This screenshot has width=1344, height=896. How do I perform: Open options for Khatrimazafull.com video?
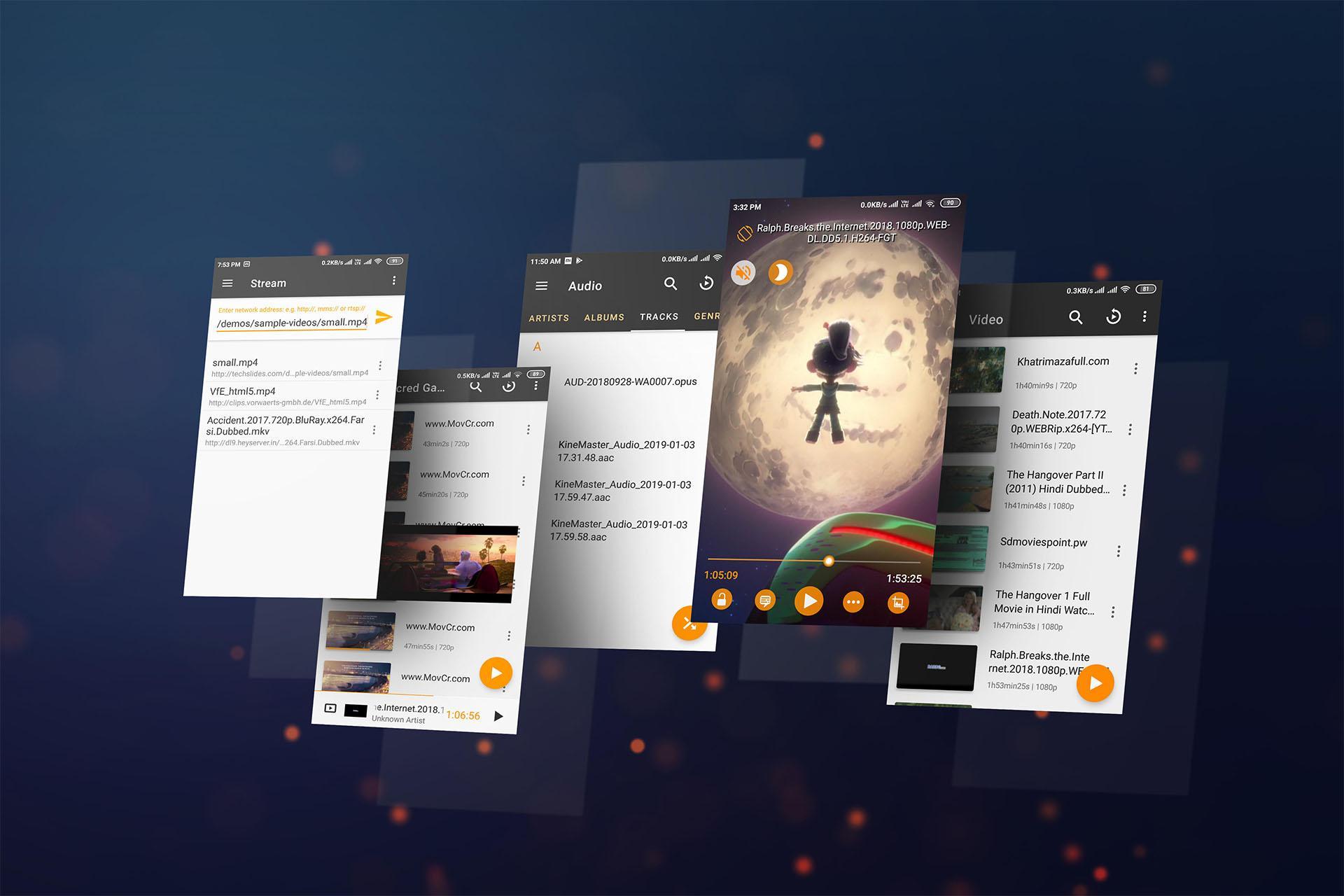(1135, 368)
